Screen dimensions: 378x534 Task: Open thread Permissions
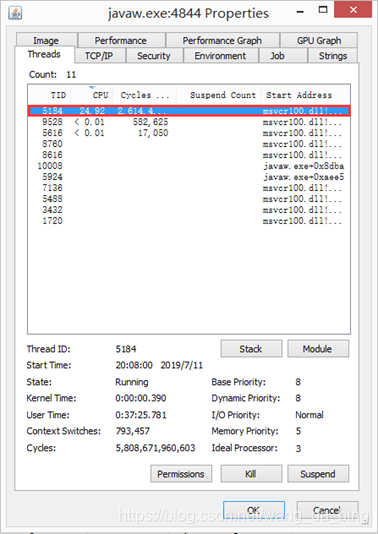[x=181, y=474]
